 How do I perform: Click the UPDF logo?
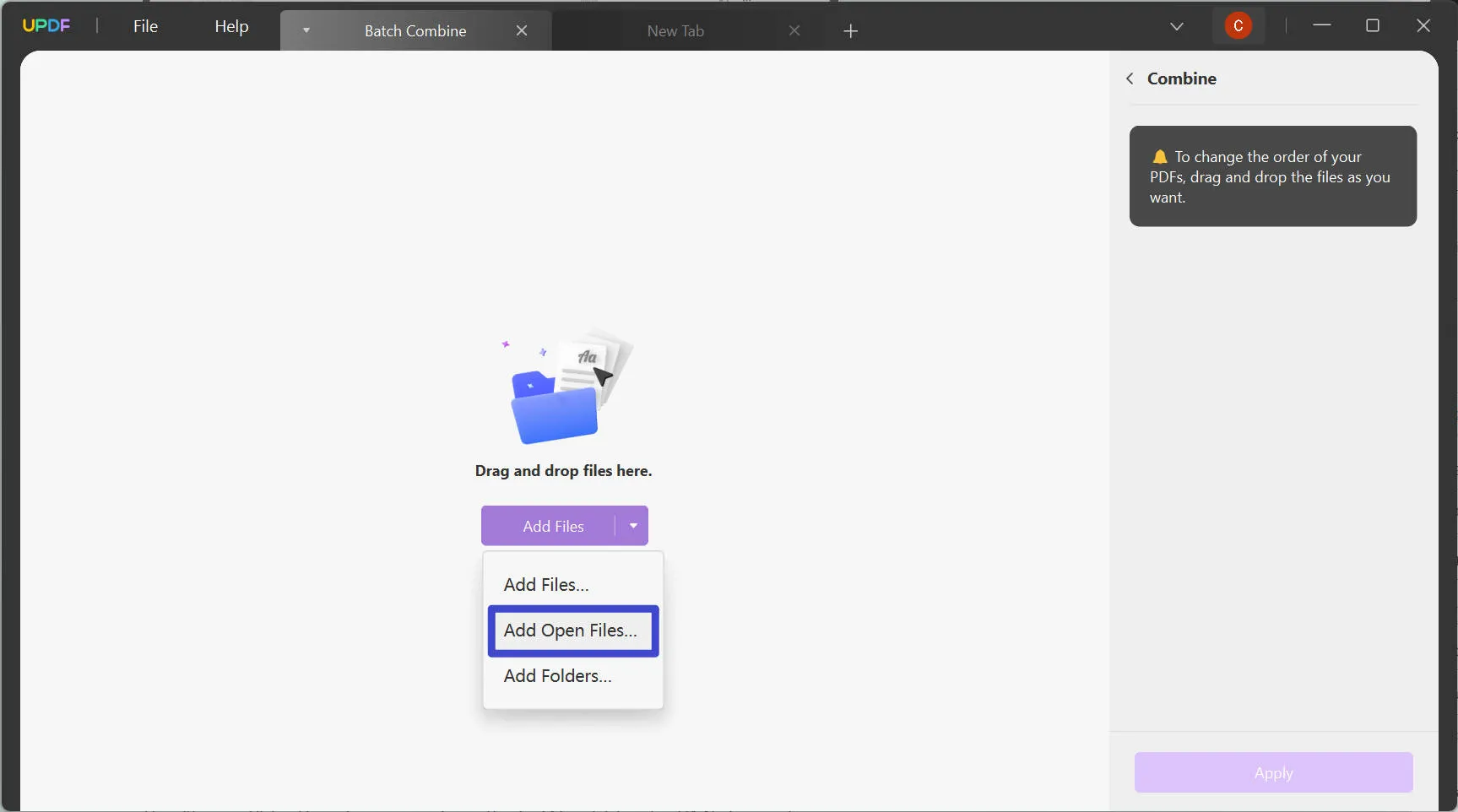coord(46,25)
